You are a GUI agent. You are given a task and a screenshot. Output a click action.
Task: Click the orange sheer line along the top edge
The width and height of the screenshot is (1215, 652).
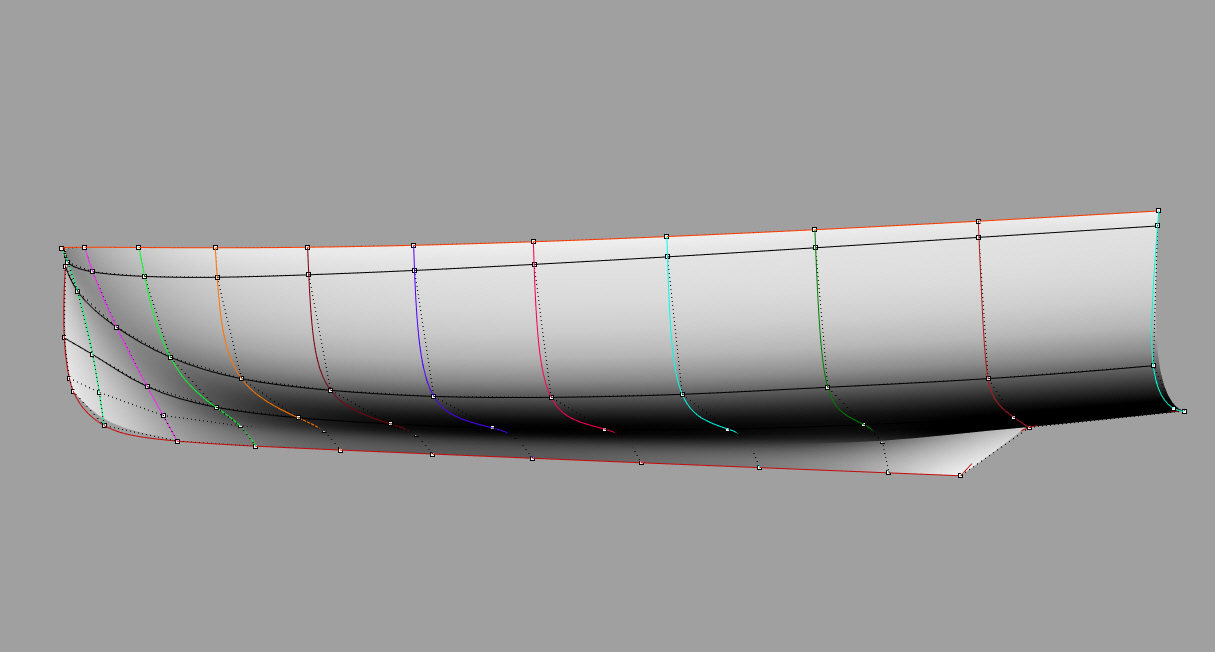(600, 239)
